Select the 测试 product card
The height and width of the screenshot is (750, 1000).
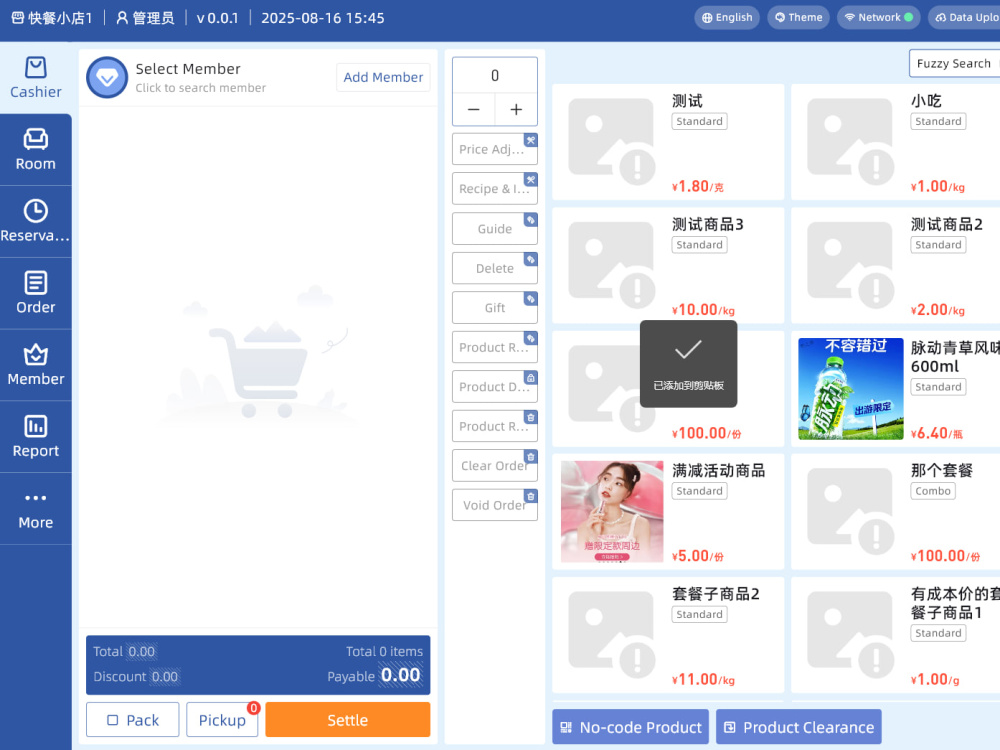click(668, 142)
